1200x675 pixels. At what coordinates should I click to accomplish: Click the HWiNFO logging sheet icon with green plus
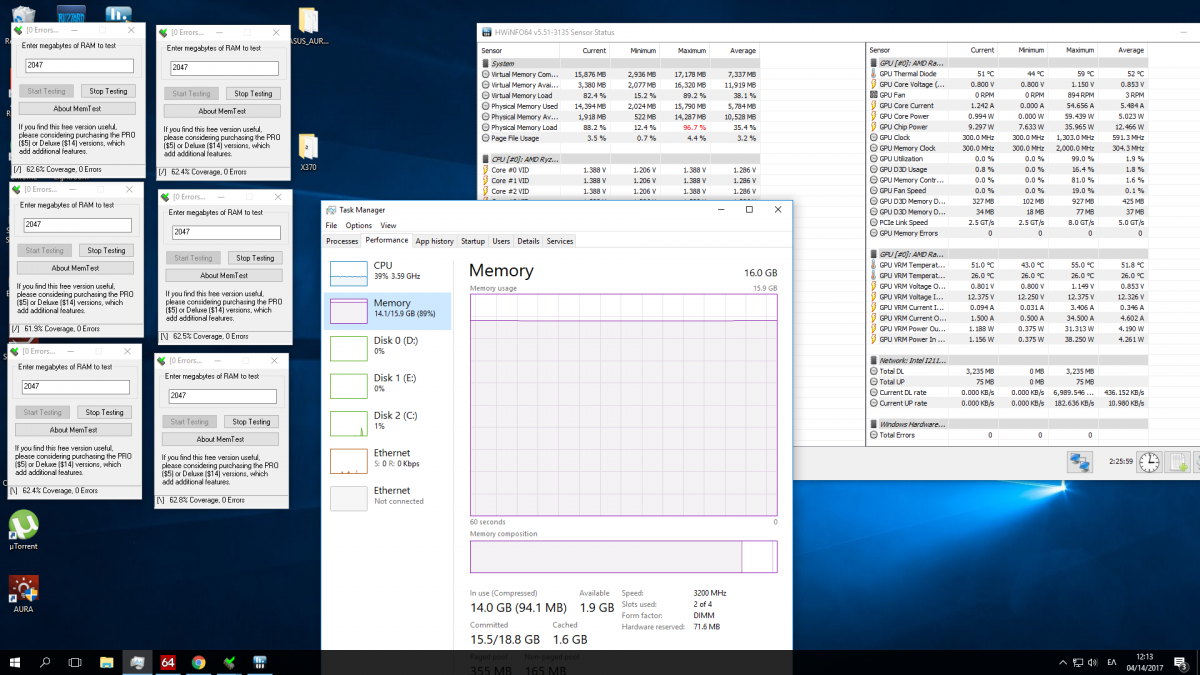point(1179,462)
